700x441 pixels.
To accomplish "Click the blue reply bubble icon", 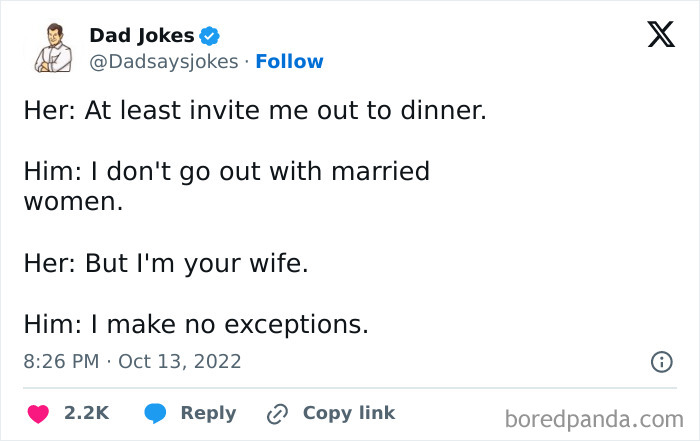I will point(154,413).
